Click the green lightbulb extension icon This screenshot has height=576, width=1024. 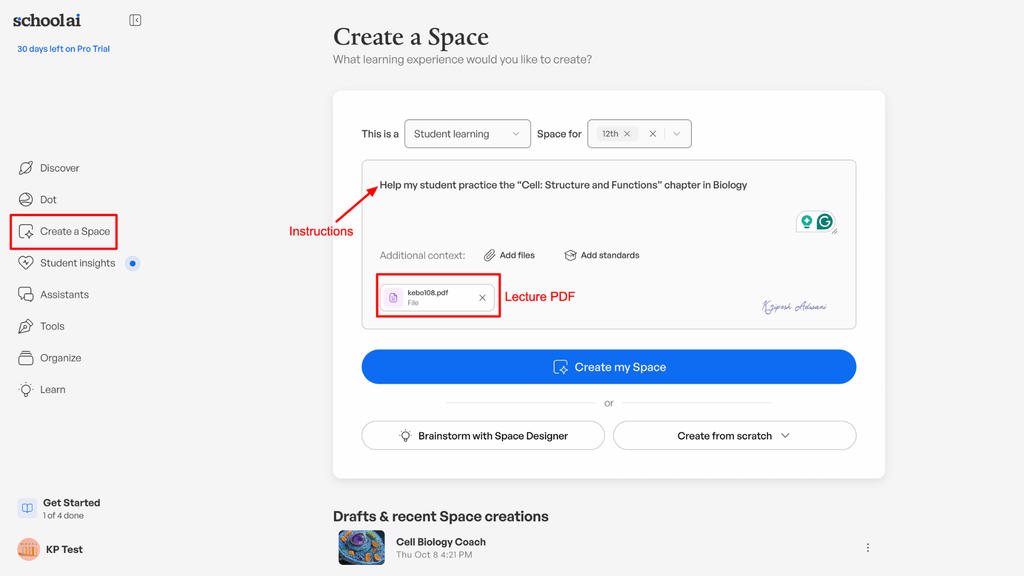(x=807, y=221)
